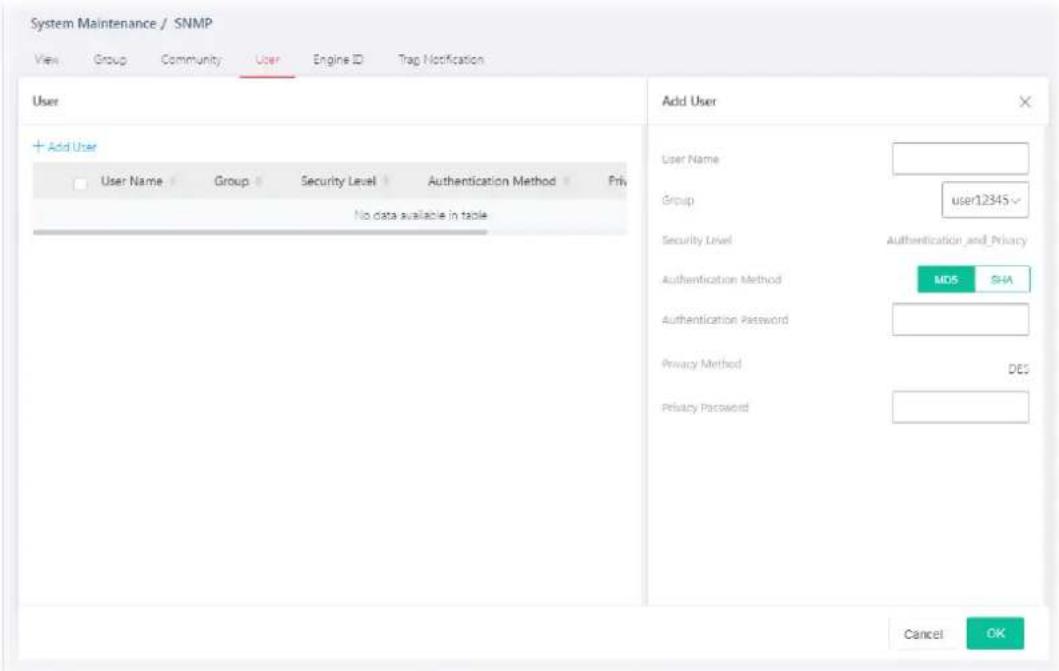Click 'No data available in table' text
The image size is (1059, 671).
[420, 215]
